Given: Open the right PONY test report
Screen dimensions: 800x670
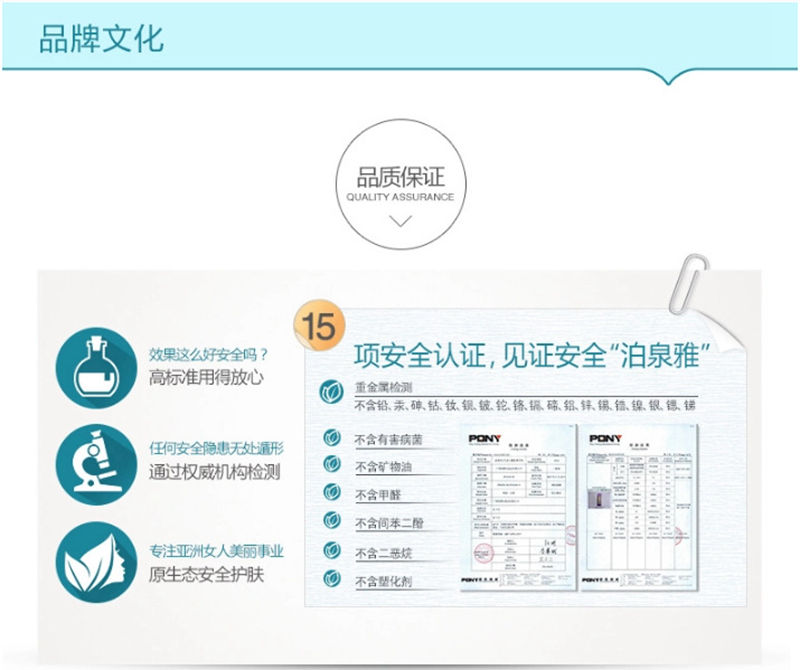Looking at the screenshot, I should (639, 508).
